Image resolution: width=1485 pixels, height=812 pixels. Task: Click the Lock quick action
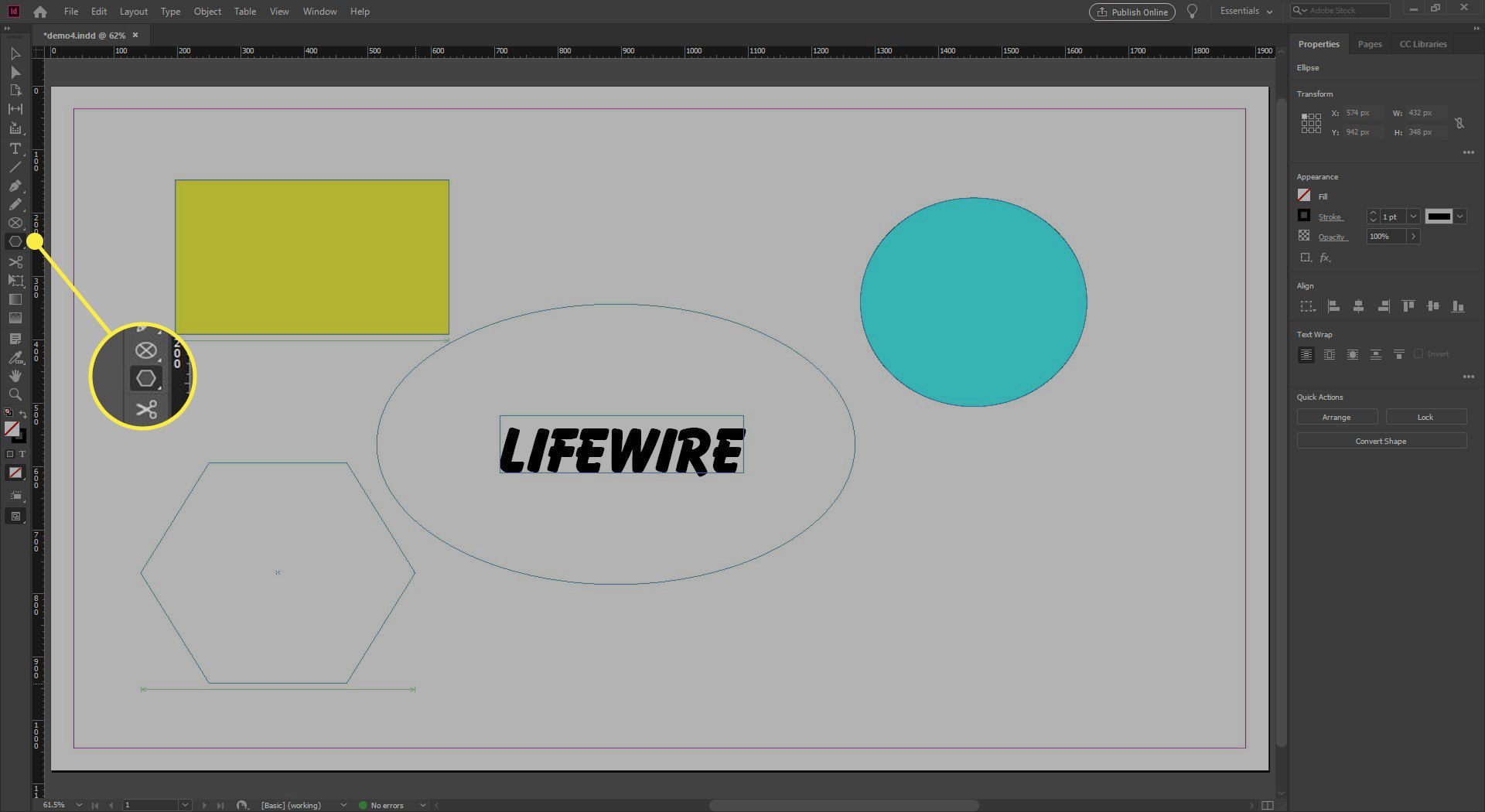(x=1425, y=417)
